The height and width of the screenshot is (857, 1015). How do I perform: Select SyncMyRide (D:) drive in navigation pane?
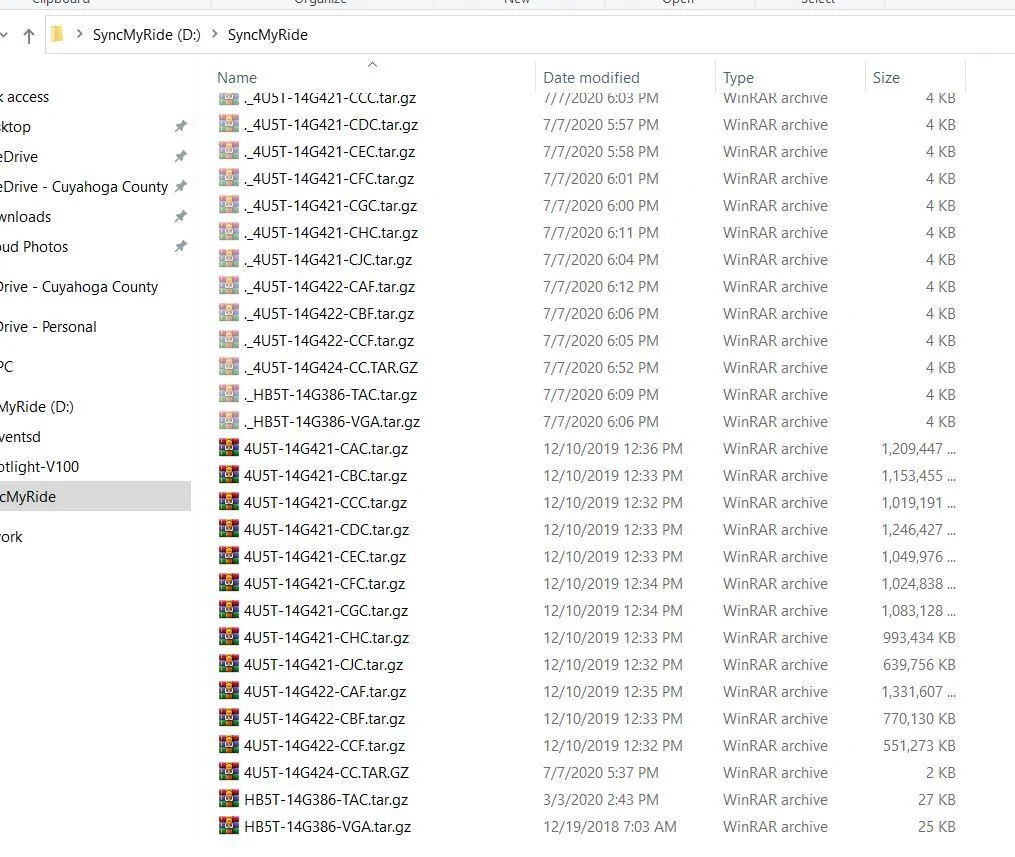pos(37,406)
